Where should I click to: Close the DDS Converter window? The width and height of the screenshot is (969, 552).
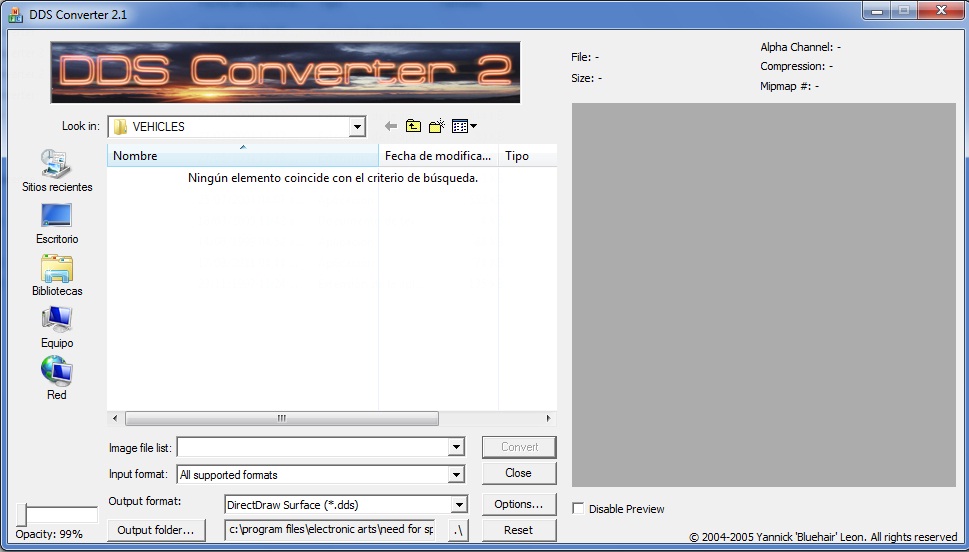pyautogui.click(x=941, y=11)
